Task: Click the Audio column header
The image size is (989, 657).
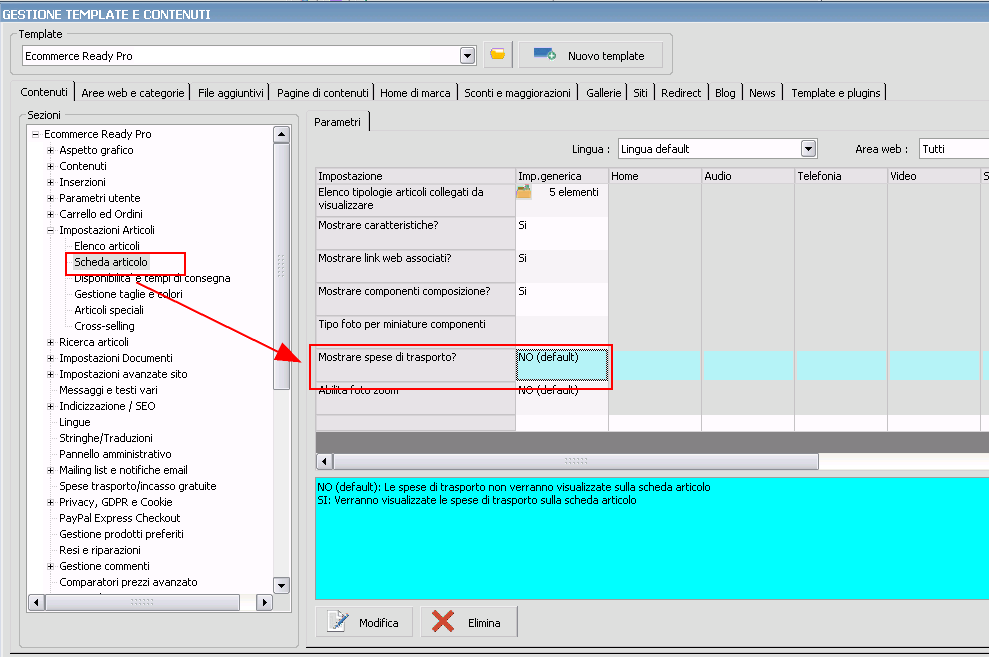Action: 748,176
